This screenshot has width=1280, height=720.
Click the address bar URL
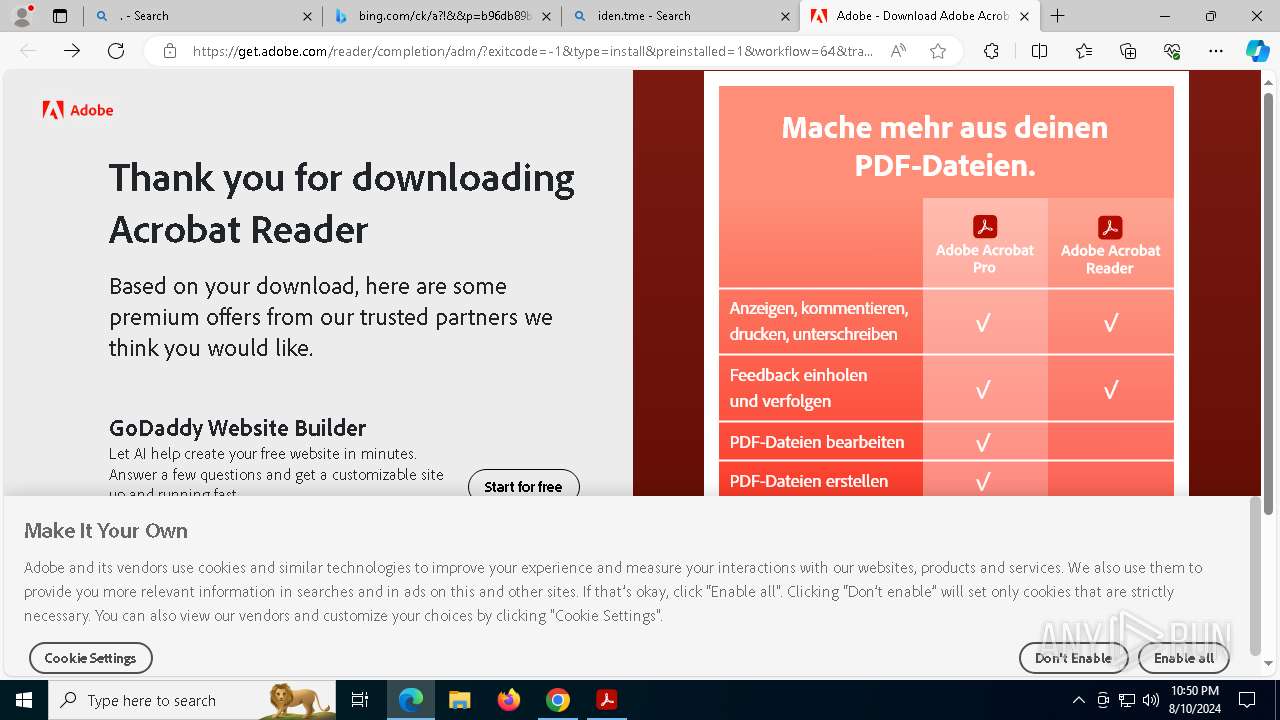point(532,51)
